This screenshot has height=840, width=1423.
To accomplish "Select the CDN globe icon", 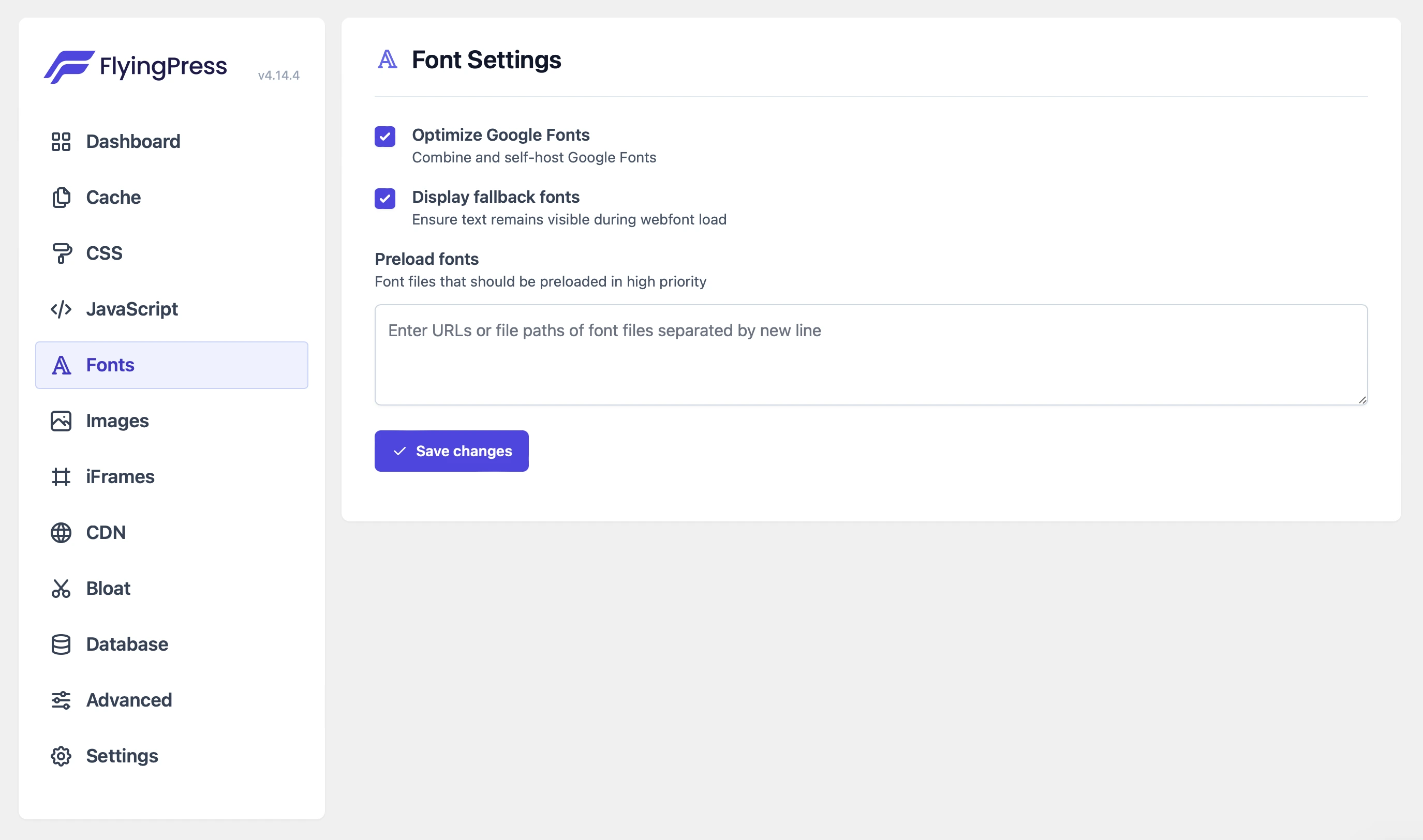I will tap(61, 532).
